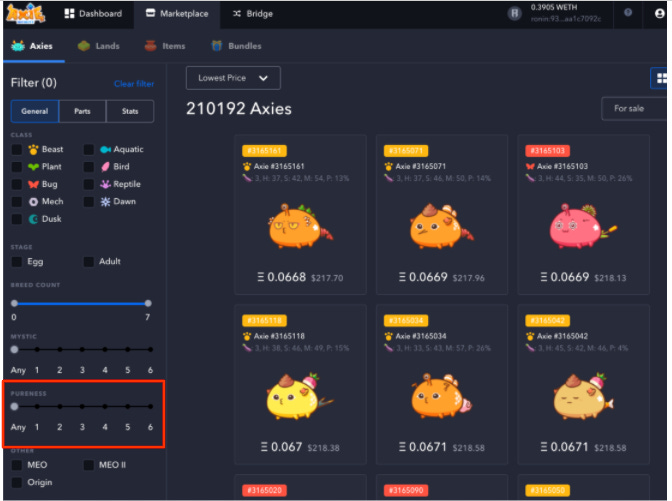Click the Bug class icon

pos(33,184)
